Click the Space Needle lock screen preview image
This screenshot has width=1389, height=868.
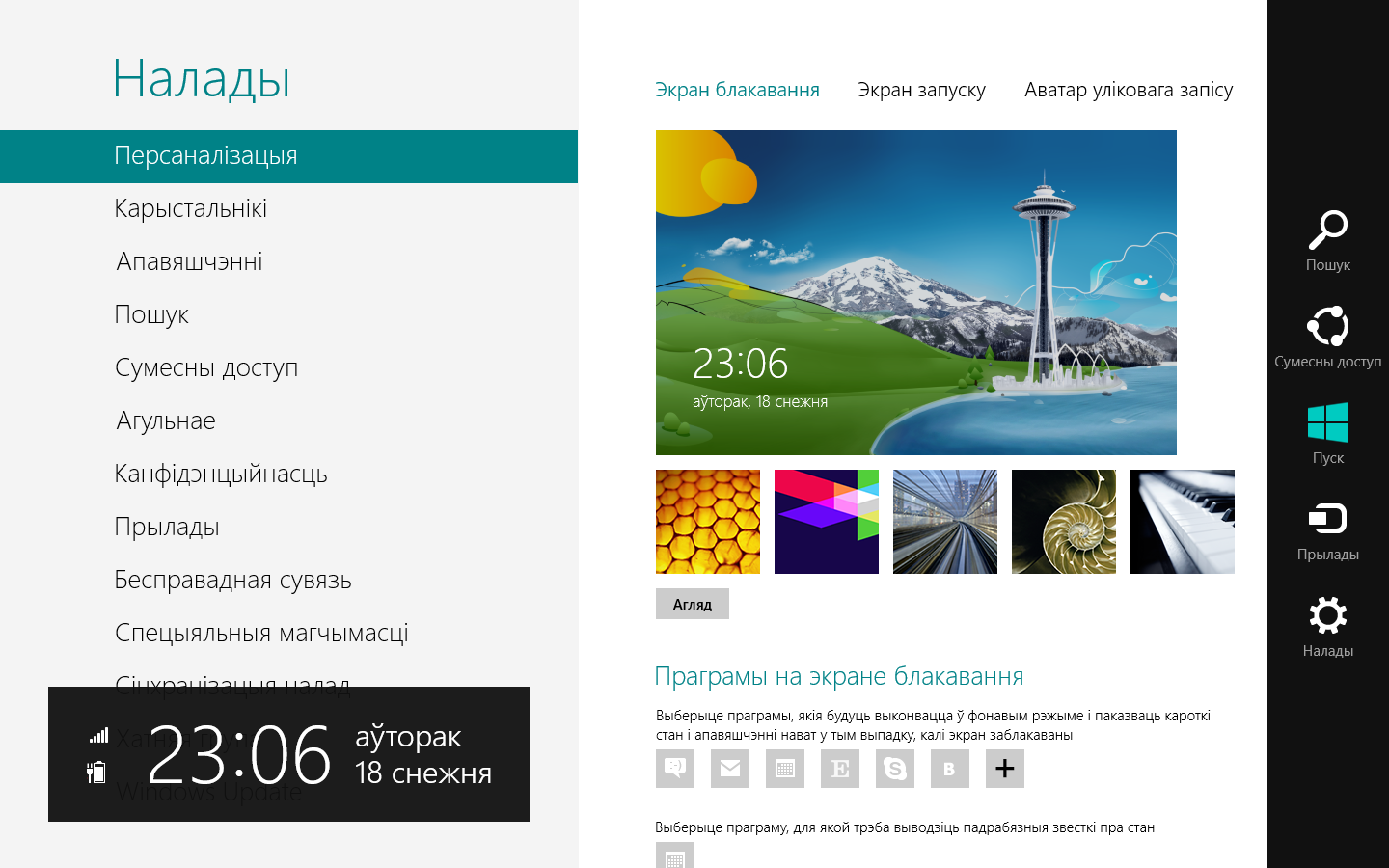click(916, 292)
